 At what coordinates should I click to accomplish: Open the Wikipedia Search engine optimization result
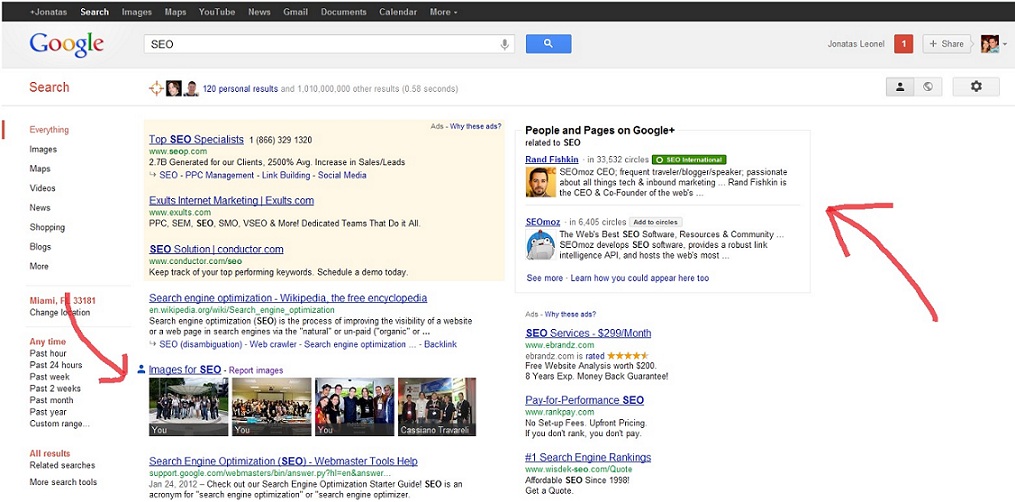click(x=288, y=298)
